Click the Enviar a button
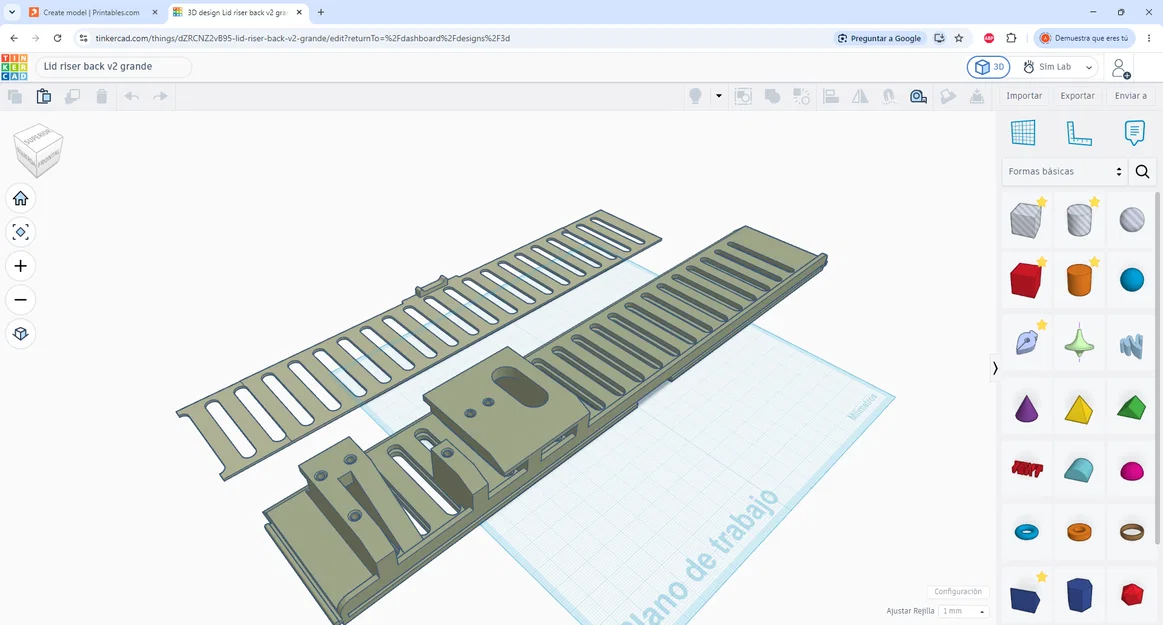 point(1130,96)
